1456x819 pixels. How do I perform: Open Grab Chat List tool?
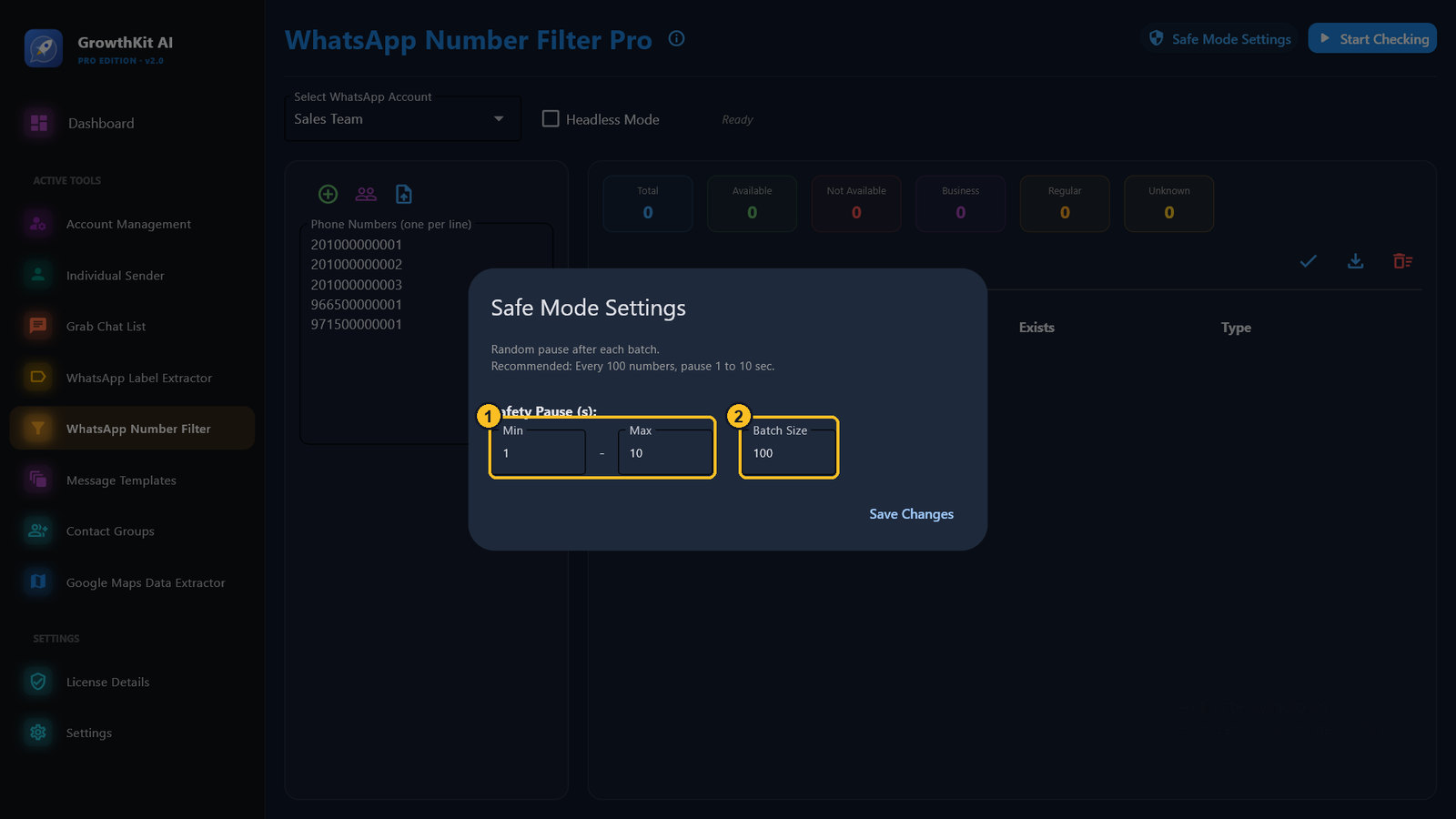pyautogui.click(x=132, y=326)
